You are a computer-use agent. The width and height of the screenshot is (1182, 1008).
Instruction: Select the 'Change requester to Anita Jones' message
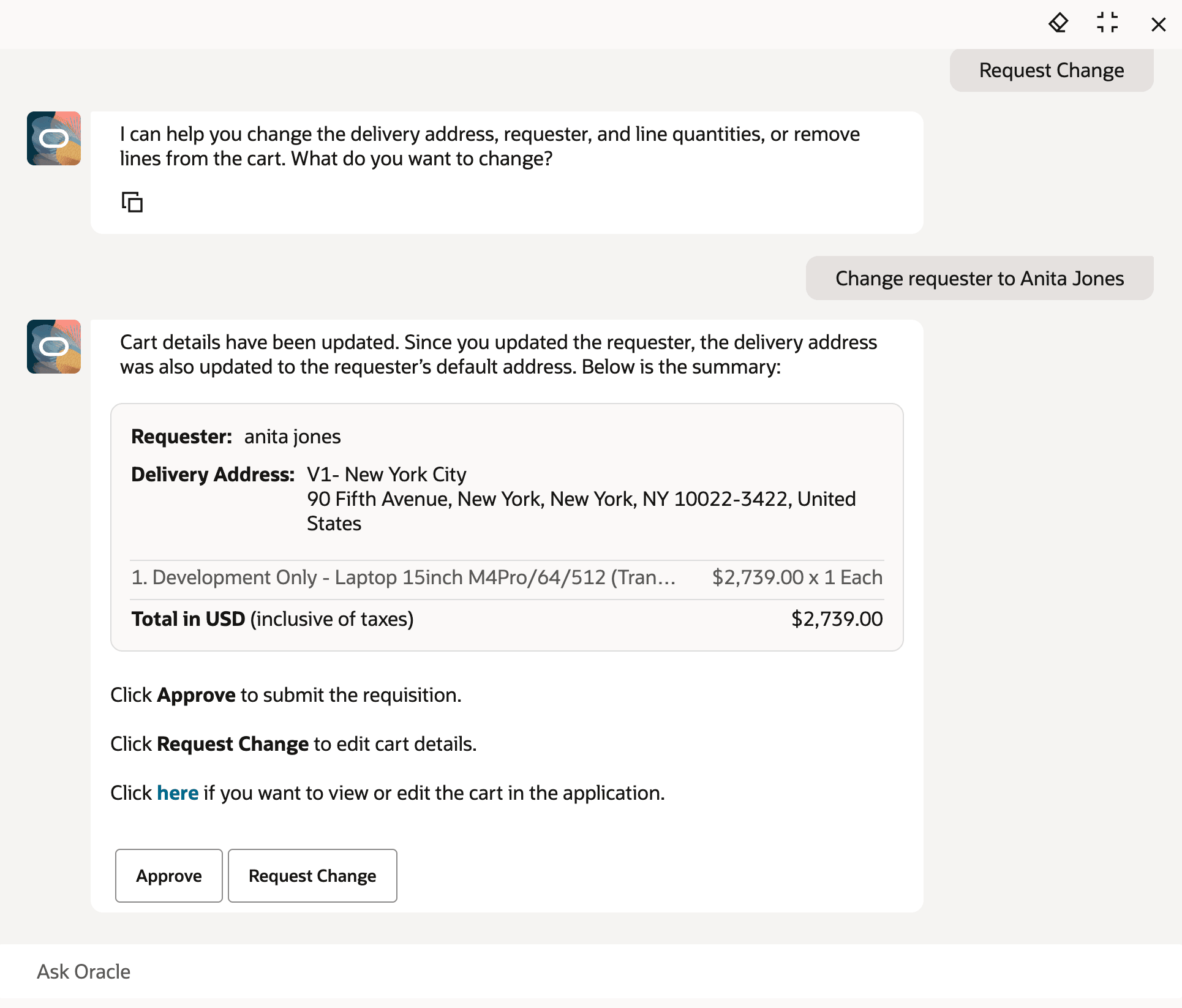pos(980,278)
